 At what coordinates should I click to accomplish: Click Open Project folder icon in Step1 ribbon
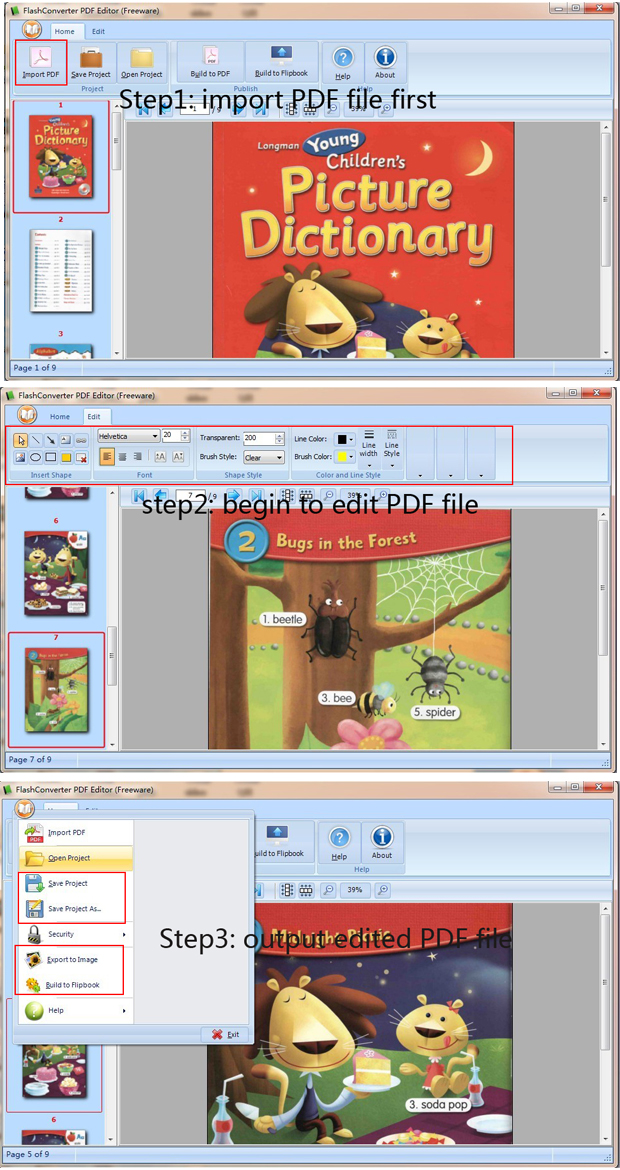pyautogui.click(x=141, y=62)
